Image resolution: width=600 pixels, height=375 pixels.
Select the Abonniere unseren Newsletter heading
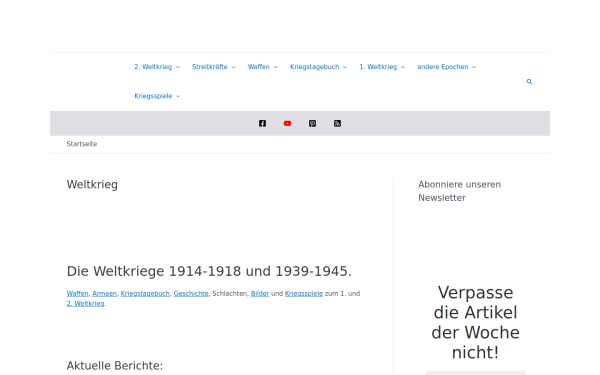pyautogui.click(x=459, y=191)
